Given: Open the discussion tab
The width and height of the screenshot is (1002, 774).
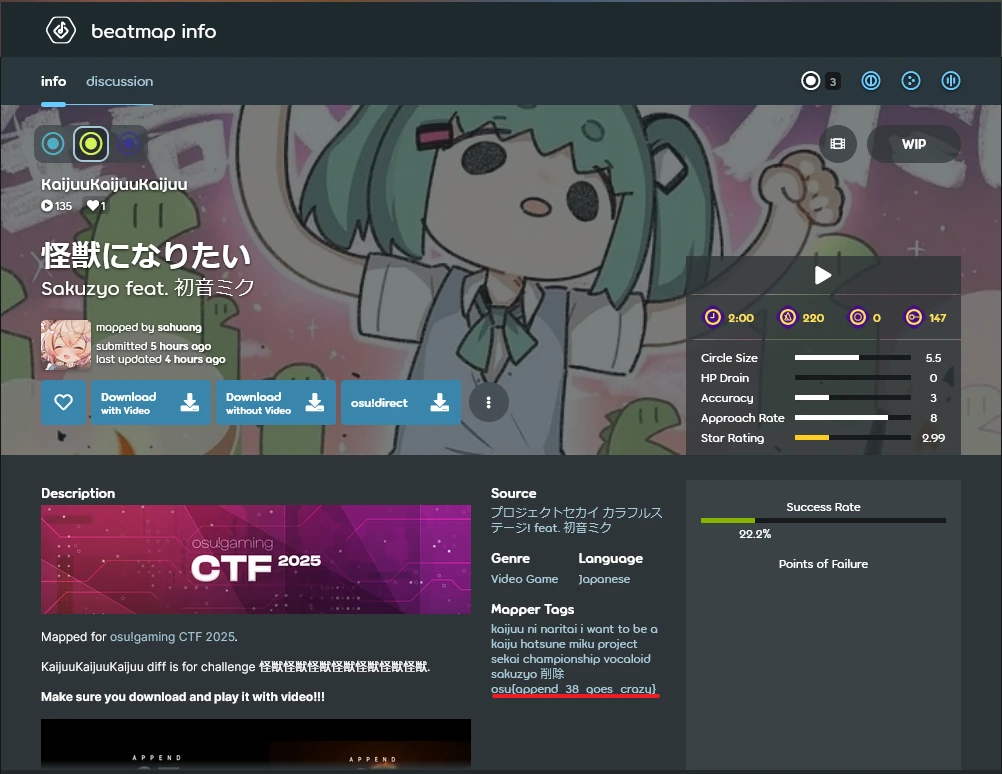Looking at the screenshot, I should click(x=119, y=81).
